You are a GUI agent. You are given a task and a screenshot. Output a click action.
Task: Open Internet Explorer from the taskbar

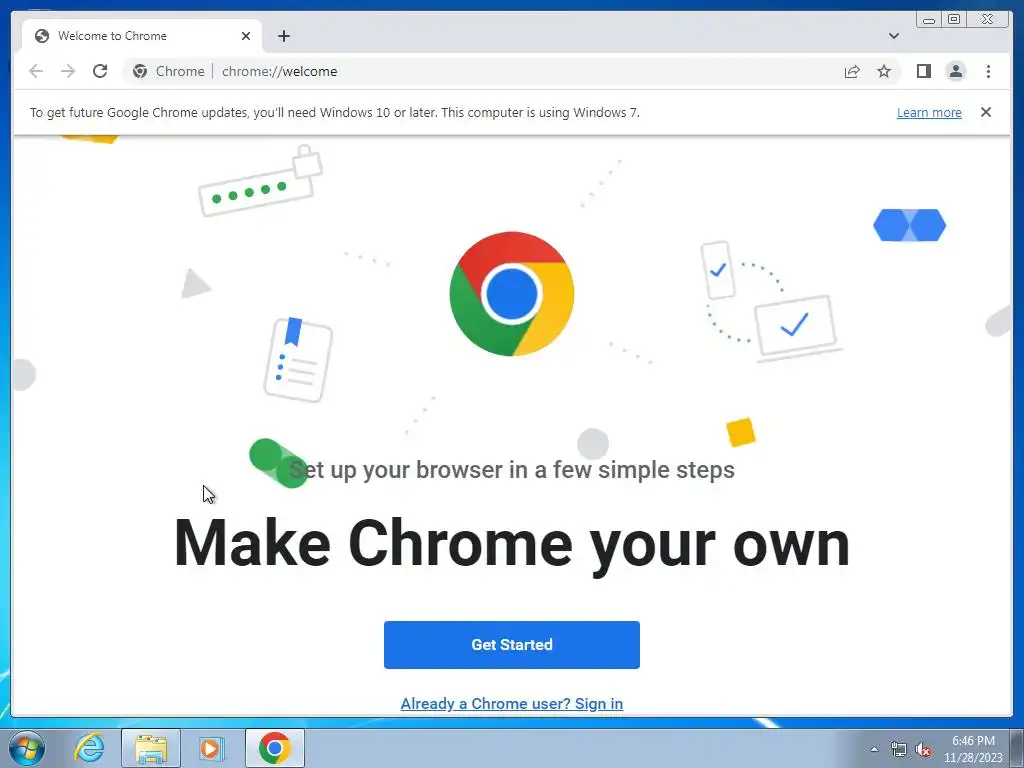click(x=89, y=748)
